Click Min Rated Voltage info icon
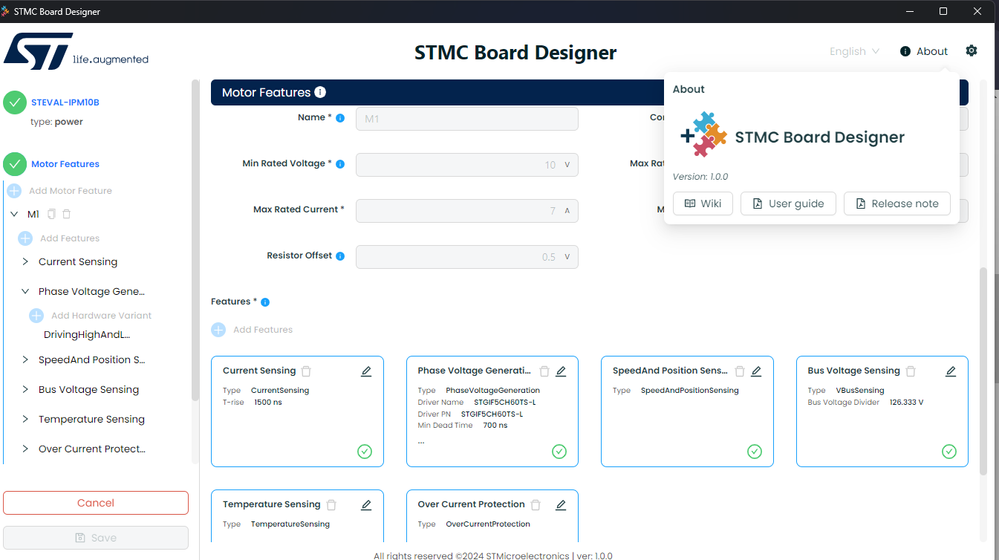 340,164
